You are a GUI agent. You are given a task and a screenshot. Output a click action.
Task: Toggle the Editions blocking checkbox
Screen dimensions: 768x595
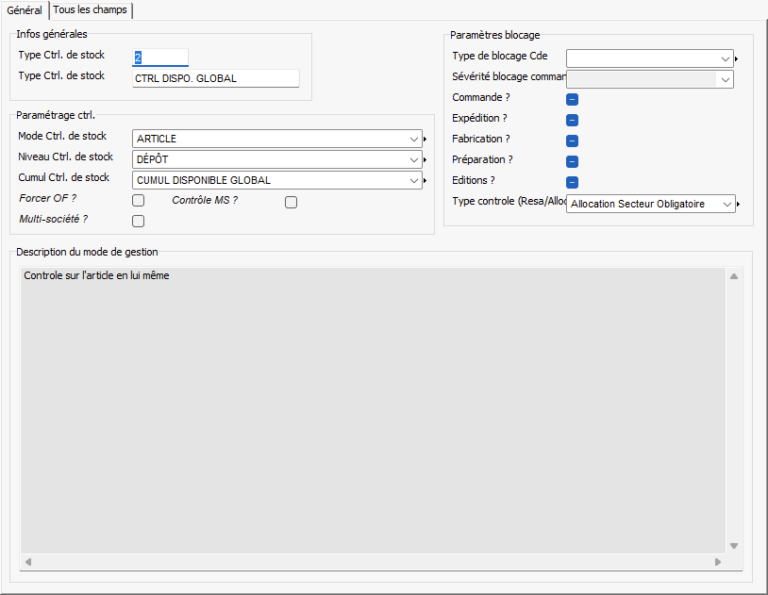click(573, 182)
